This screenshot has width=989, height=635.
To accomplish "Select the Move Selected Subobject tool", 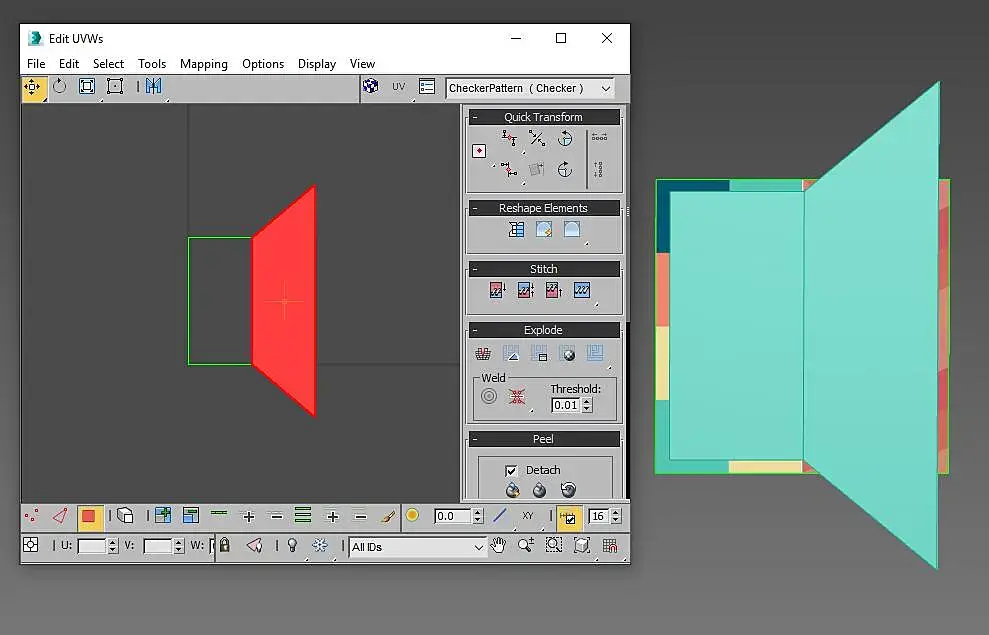I will pos(32,87).
